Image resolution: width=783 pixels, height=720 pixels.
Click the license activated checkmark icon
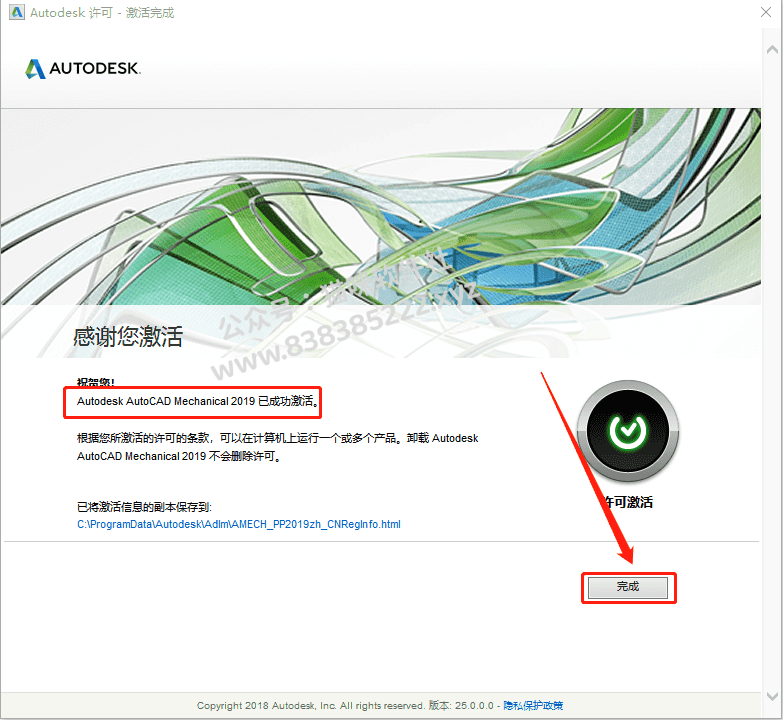(x=628, y=431)
